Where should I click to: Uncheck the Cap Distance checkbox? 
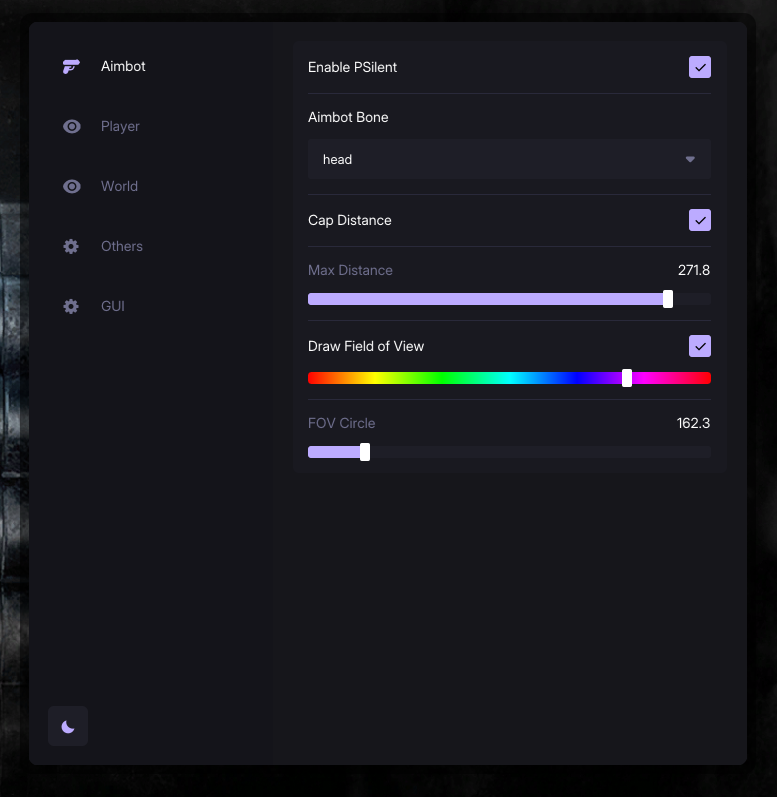click(700, 220)
